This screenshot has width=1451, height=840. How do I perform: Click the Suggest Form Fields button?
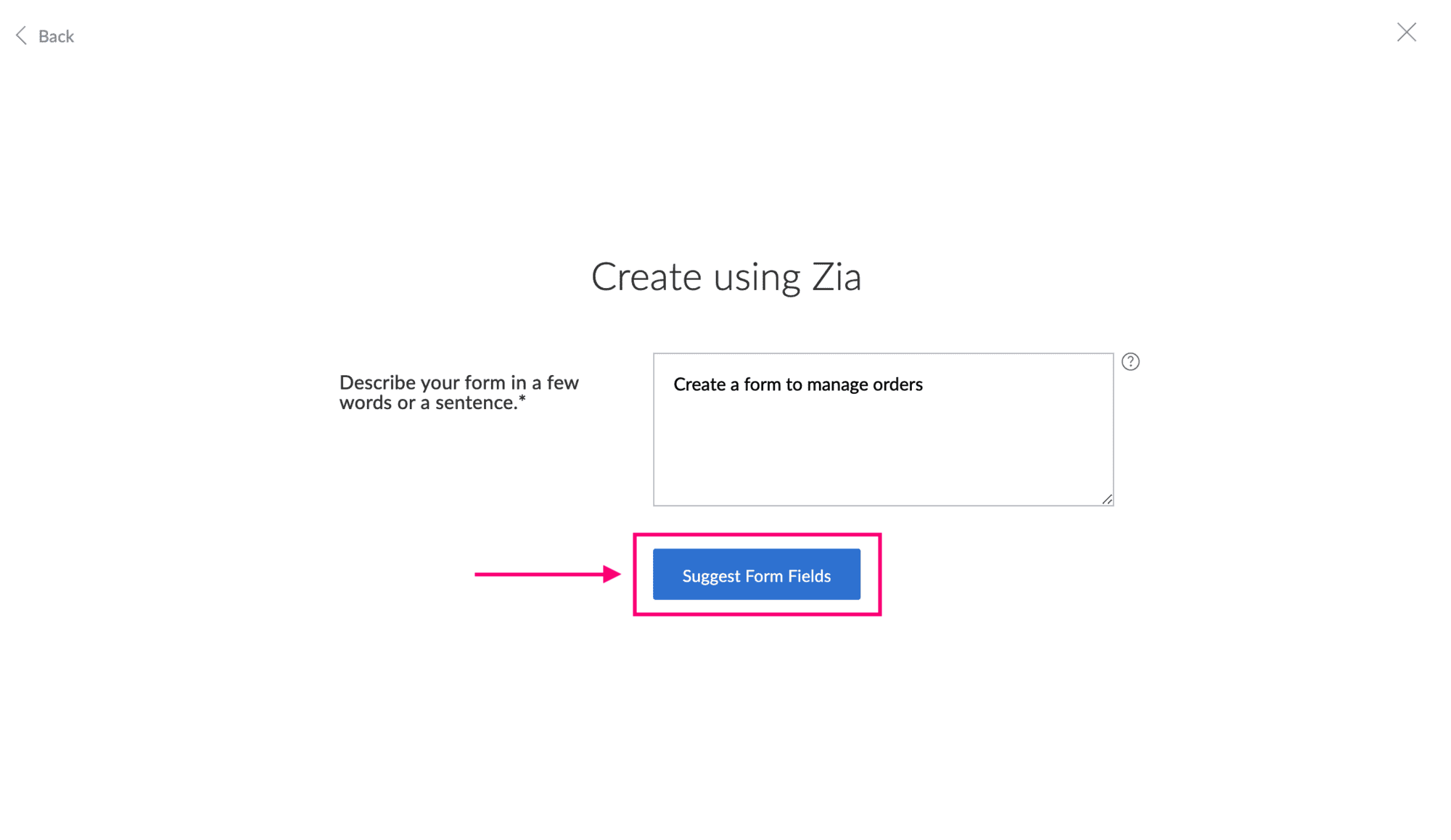click(756, 575)
